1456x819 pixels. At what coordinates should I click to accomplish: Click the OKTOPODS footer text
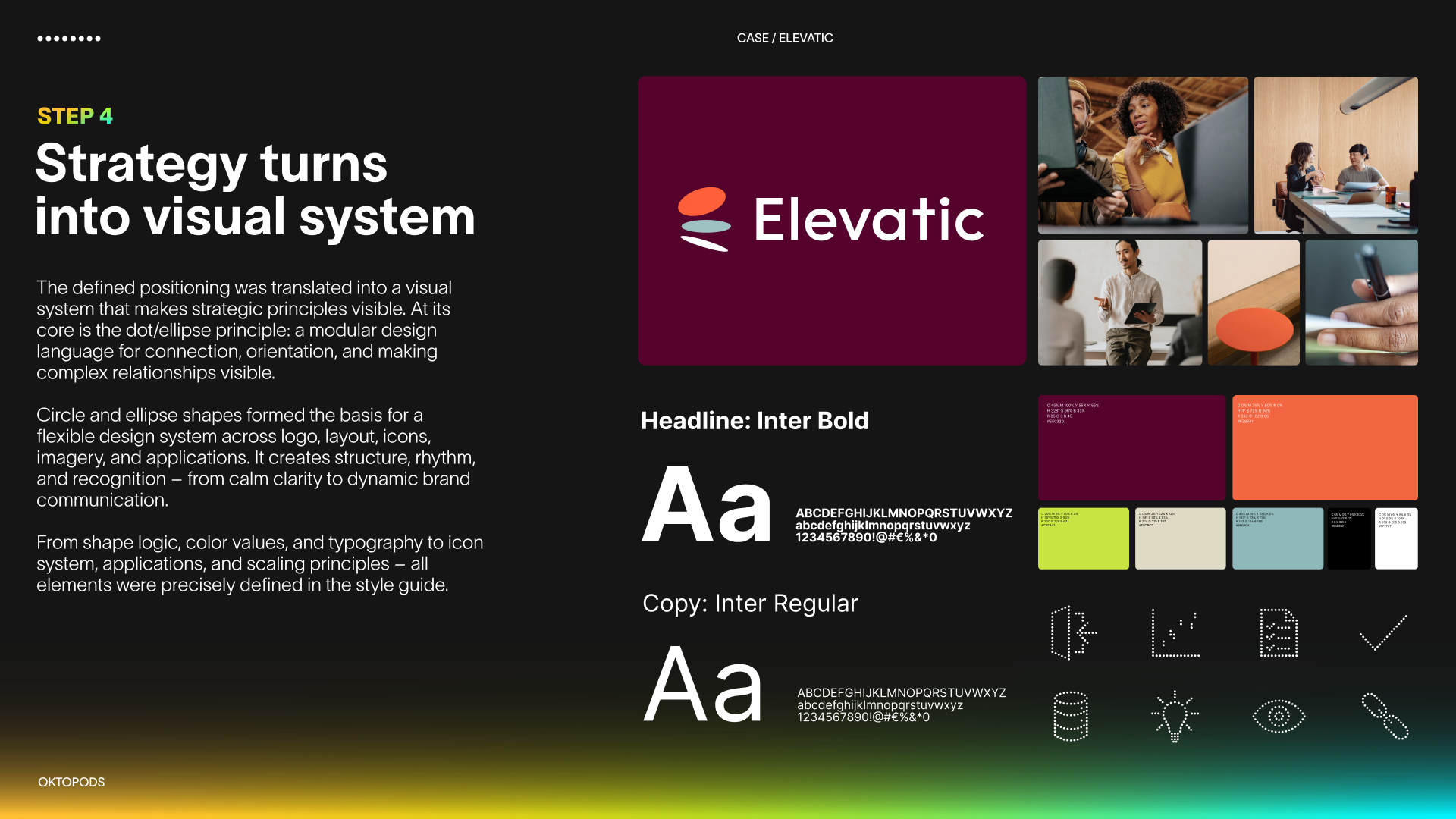[x=71, y=782]
